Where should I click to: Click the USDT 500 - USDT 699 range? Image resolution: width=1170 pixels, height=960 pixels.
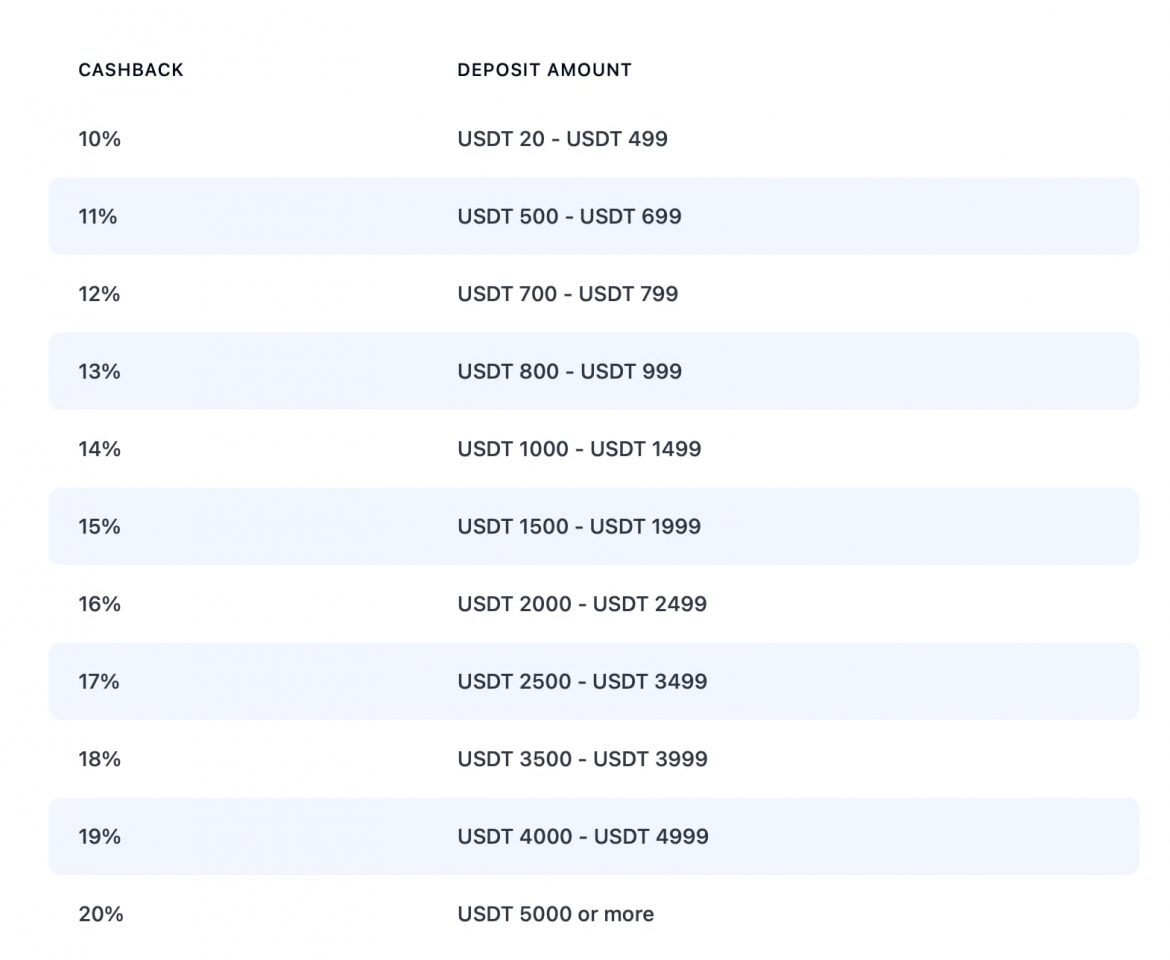tap(569, 216)
